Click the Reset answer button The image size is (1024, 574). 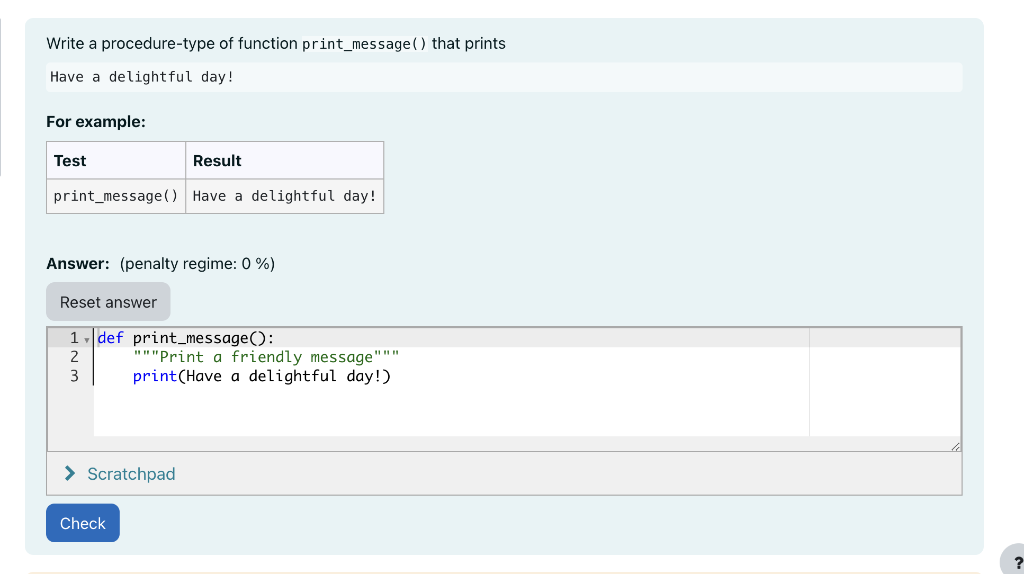(x=108, y=302)
